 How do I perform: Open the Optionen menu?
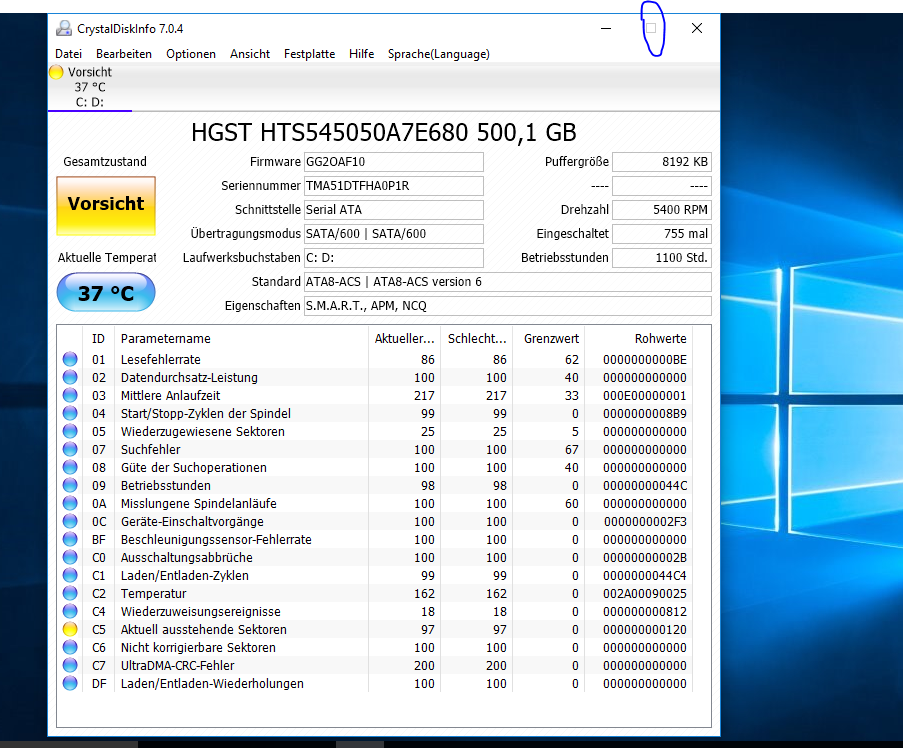click(191, 54)
